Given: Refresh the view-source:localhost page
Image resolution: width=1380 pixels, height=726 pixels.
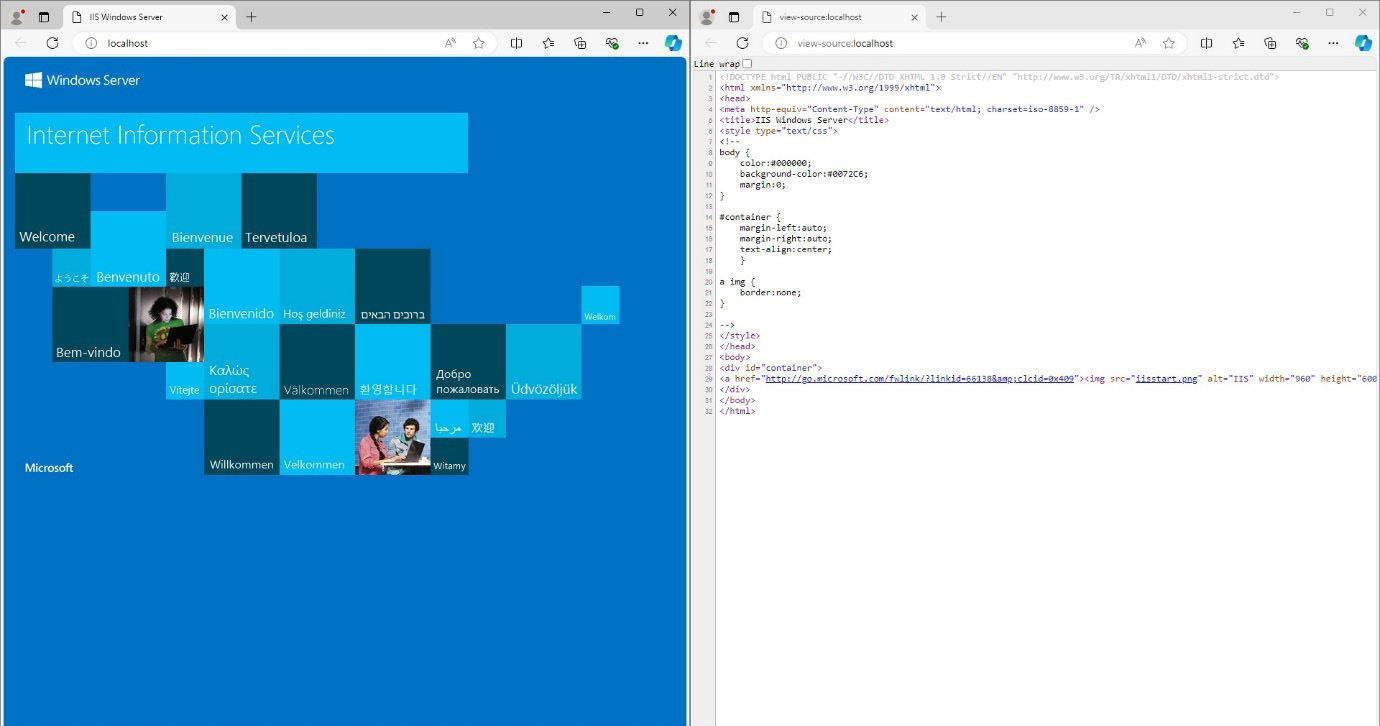Looking at the screenshot, I should click(x=742, y=43).
